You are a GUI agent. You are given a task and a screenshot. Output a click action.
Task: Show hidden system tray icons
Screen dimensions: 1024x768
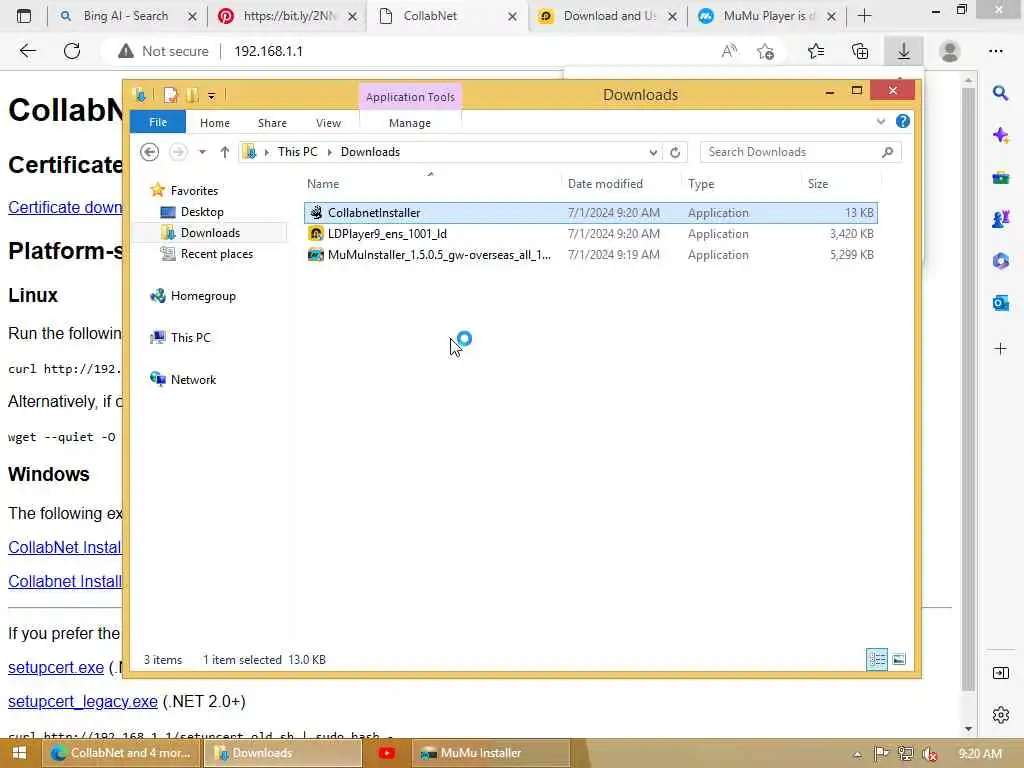857,754
